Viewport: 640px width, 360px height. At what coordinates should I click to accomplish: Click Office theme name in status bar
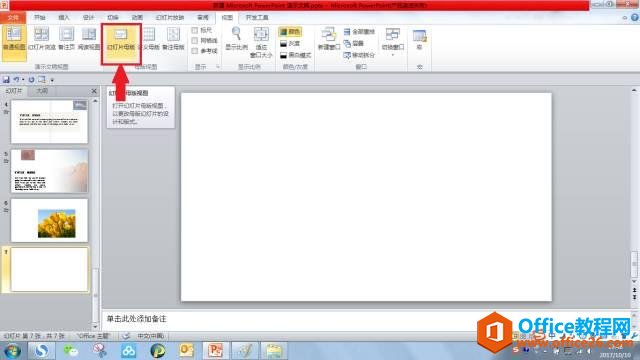click(93, 336)
